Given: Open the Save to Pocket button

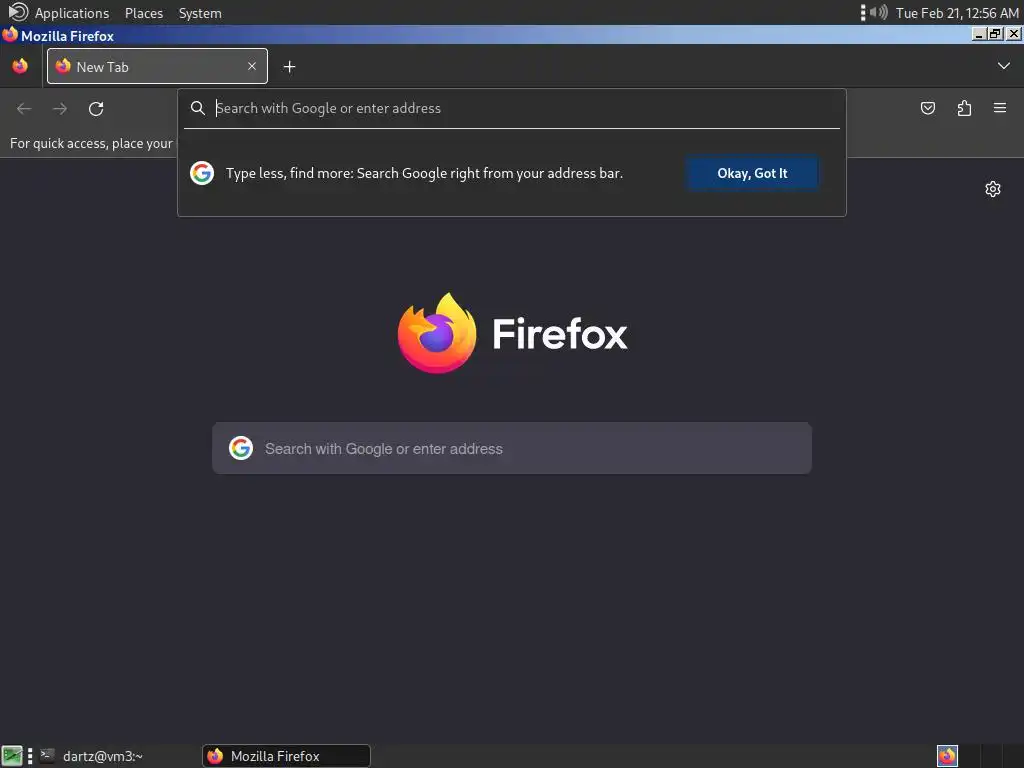Looking at the screenshot, I should [927, 108].
